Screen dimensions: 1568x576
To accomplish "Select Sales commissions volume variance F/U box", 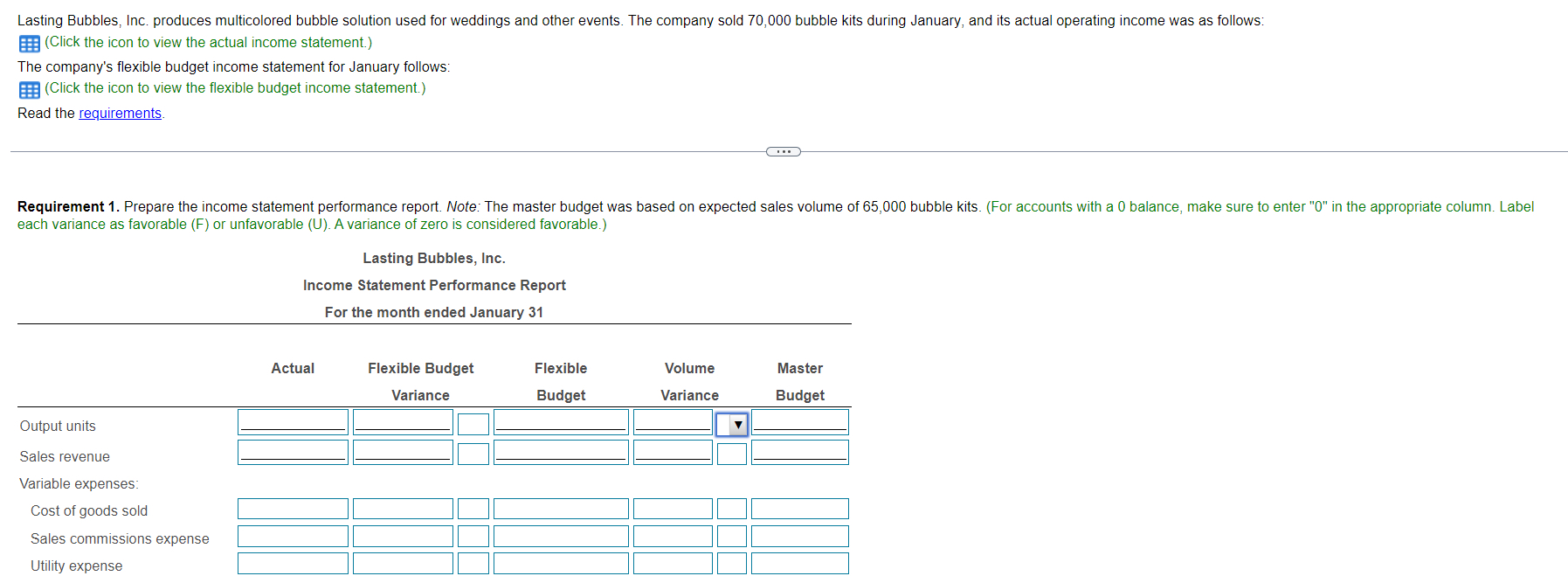I will [732, 536].
